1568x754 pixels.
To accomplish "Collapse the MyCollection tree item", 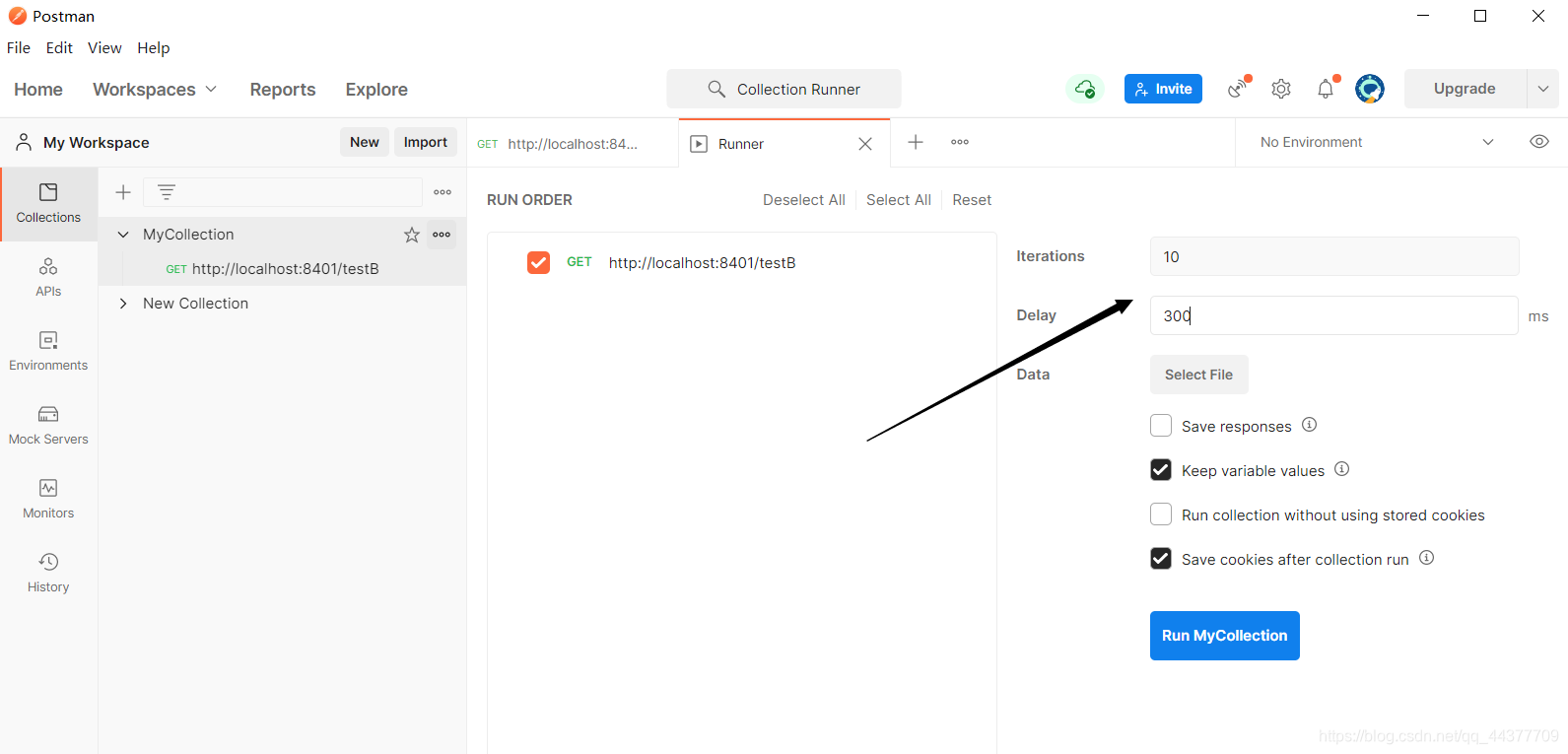I will click(x=123, y=235).
